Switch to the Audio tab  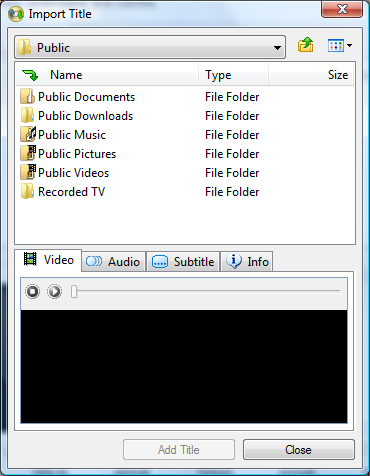(x=113, y=262)
